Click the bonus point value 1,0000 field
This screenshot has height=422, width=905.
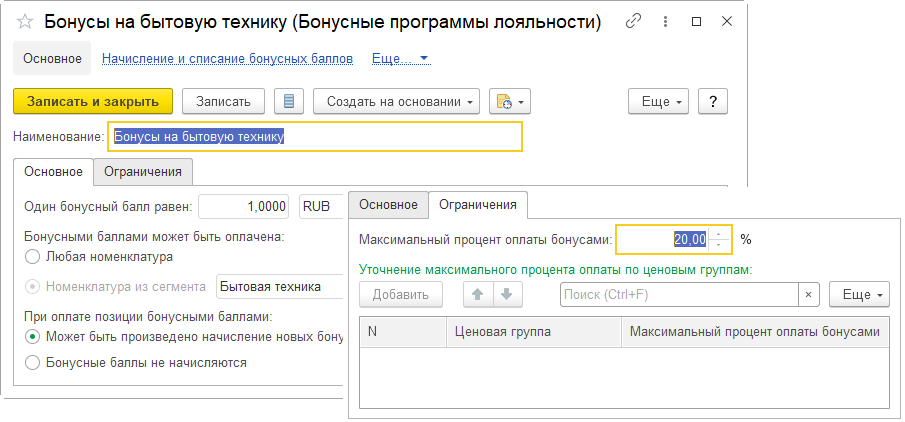click(244, 207)
